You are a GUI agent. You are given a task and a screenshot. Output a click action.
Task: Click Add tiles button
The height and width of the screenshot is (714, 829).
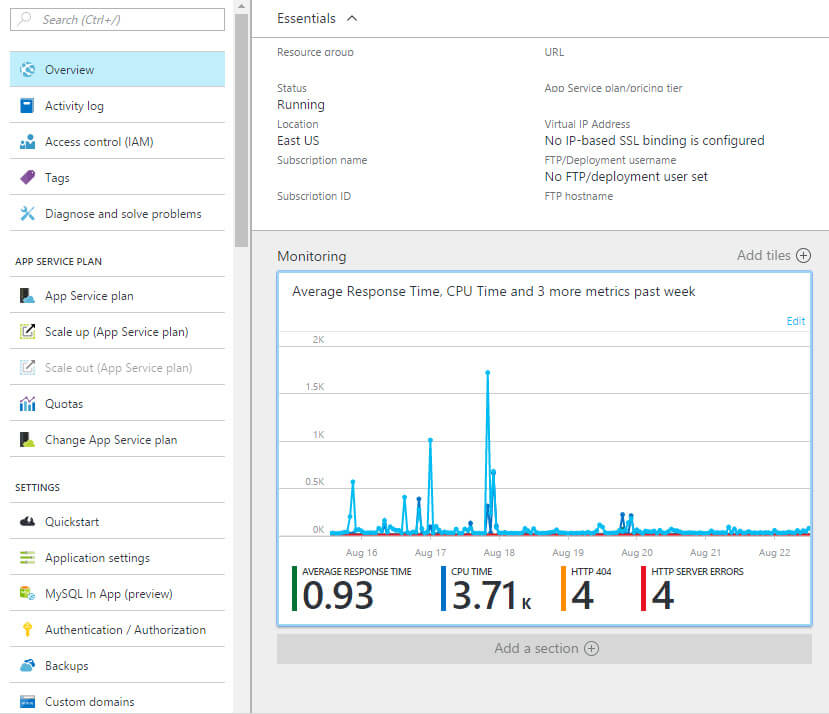773,256
